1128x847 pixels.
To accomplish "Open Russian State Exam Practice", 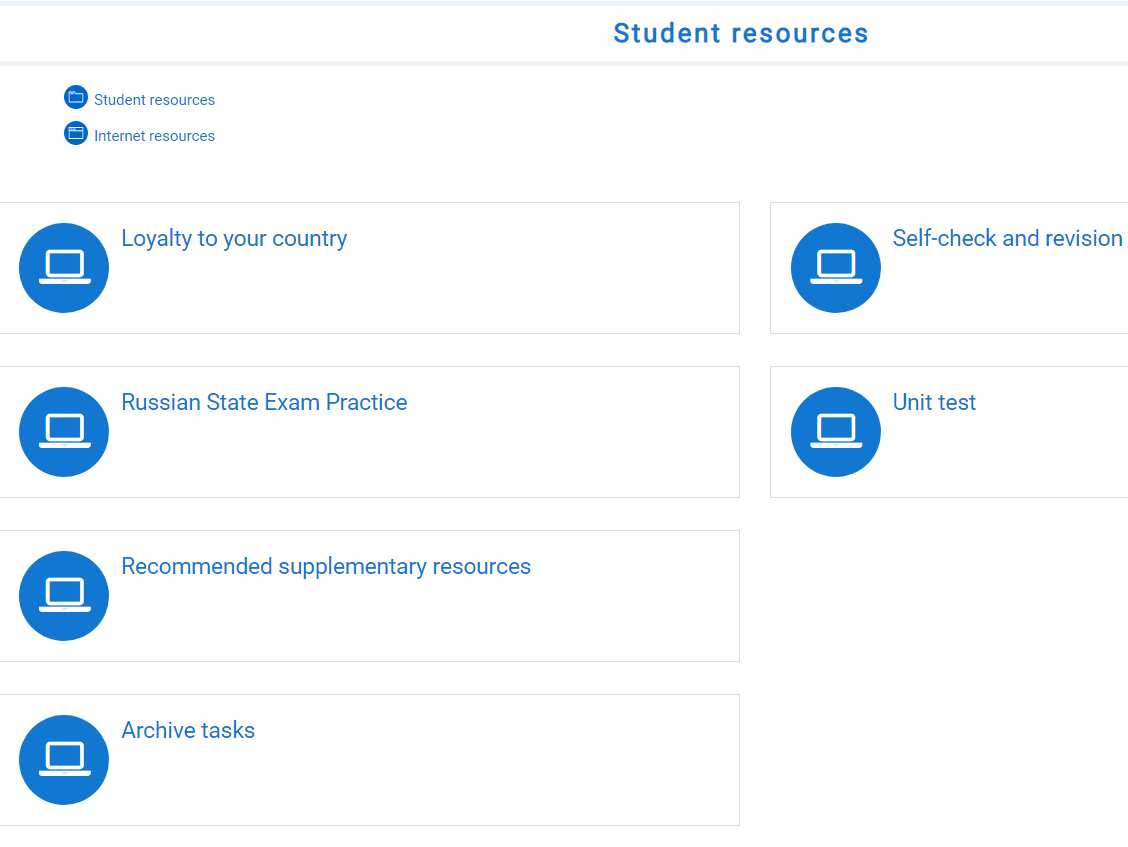I will pos(264,402).
